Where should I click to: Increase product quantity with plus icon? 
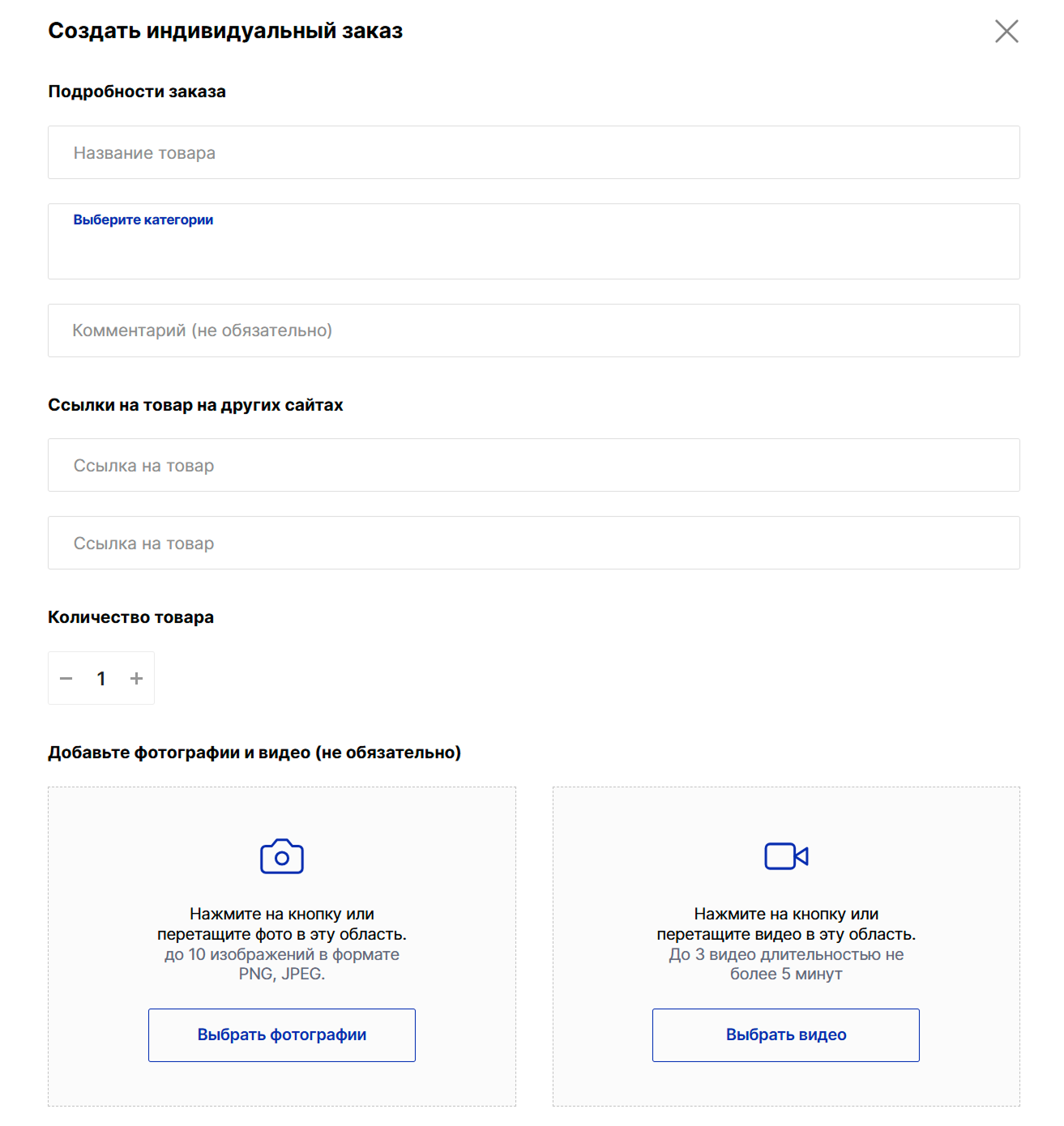pos(136,679)
